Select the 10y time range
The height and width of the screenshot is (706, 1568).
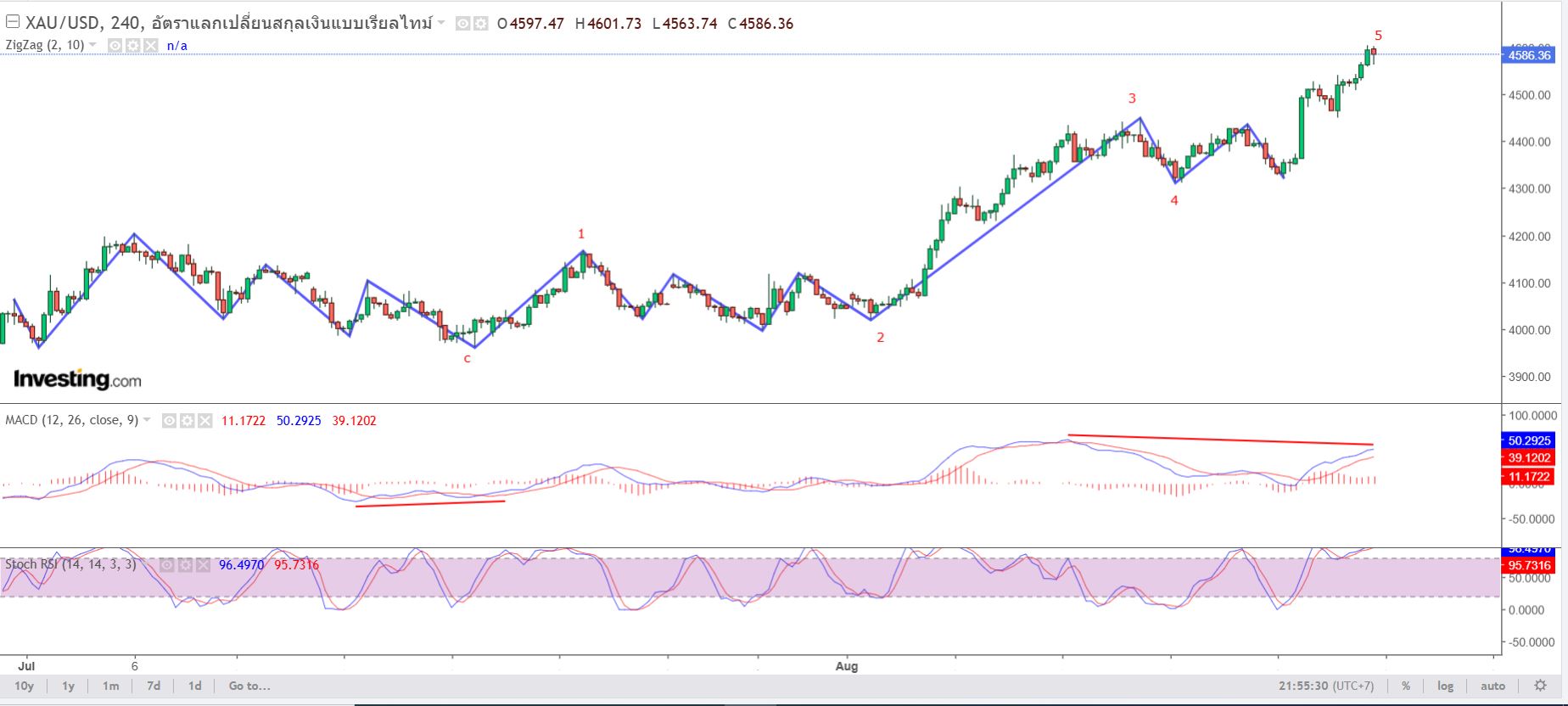(x=24, y=686)
